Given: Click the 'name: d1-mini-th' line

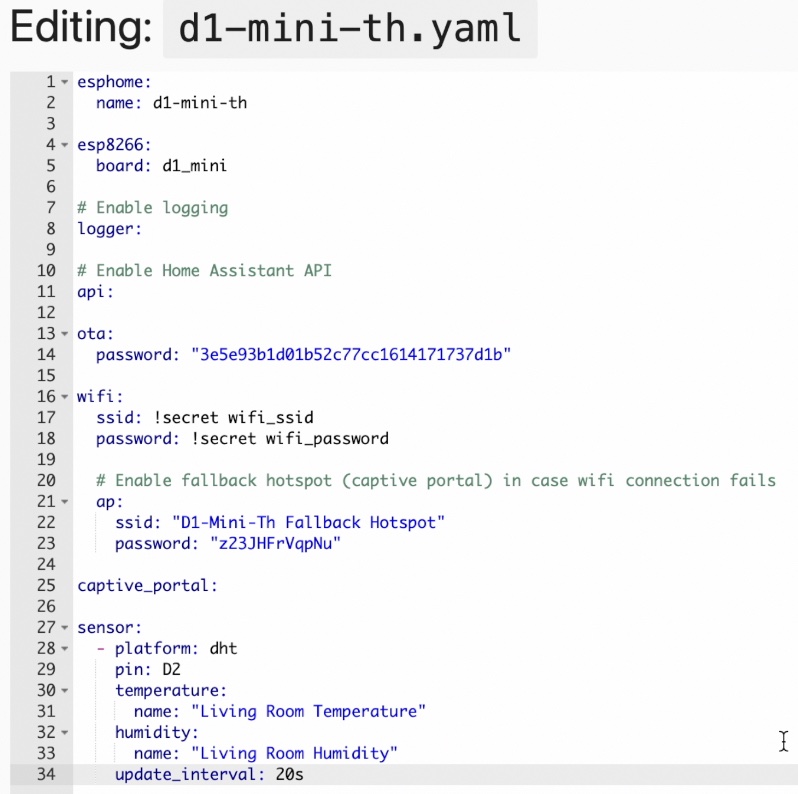Looking at the screenshot, I should point(172,103).
